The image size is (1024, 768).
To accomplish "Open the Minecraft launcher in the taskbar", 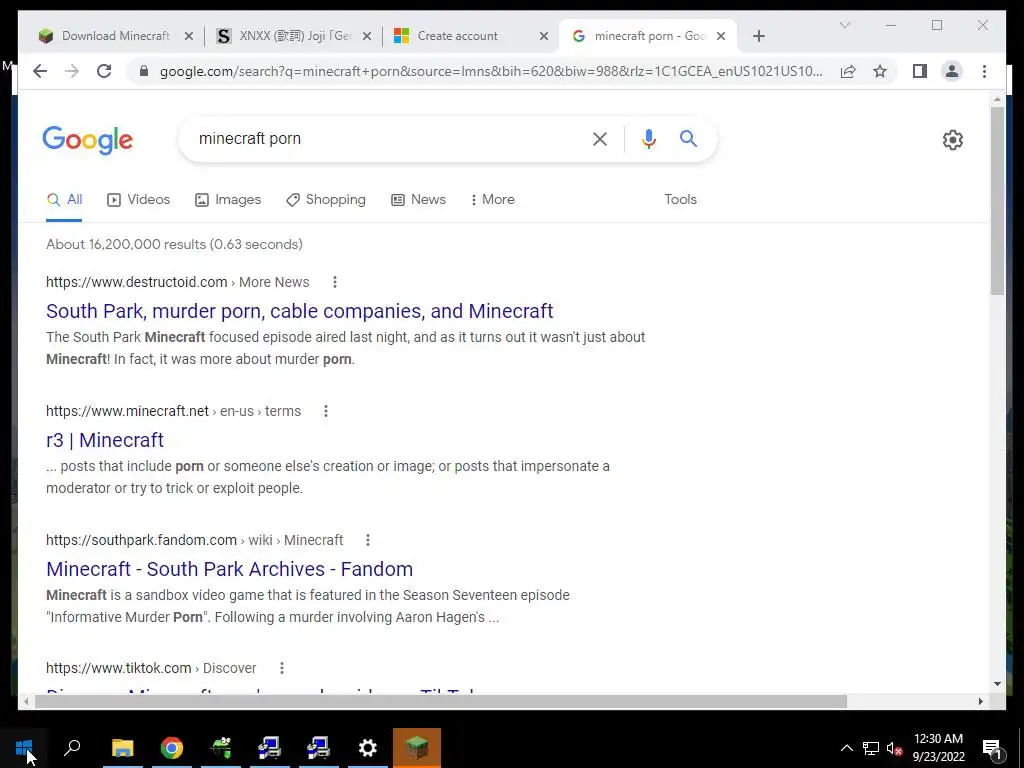I will point(417,748).
